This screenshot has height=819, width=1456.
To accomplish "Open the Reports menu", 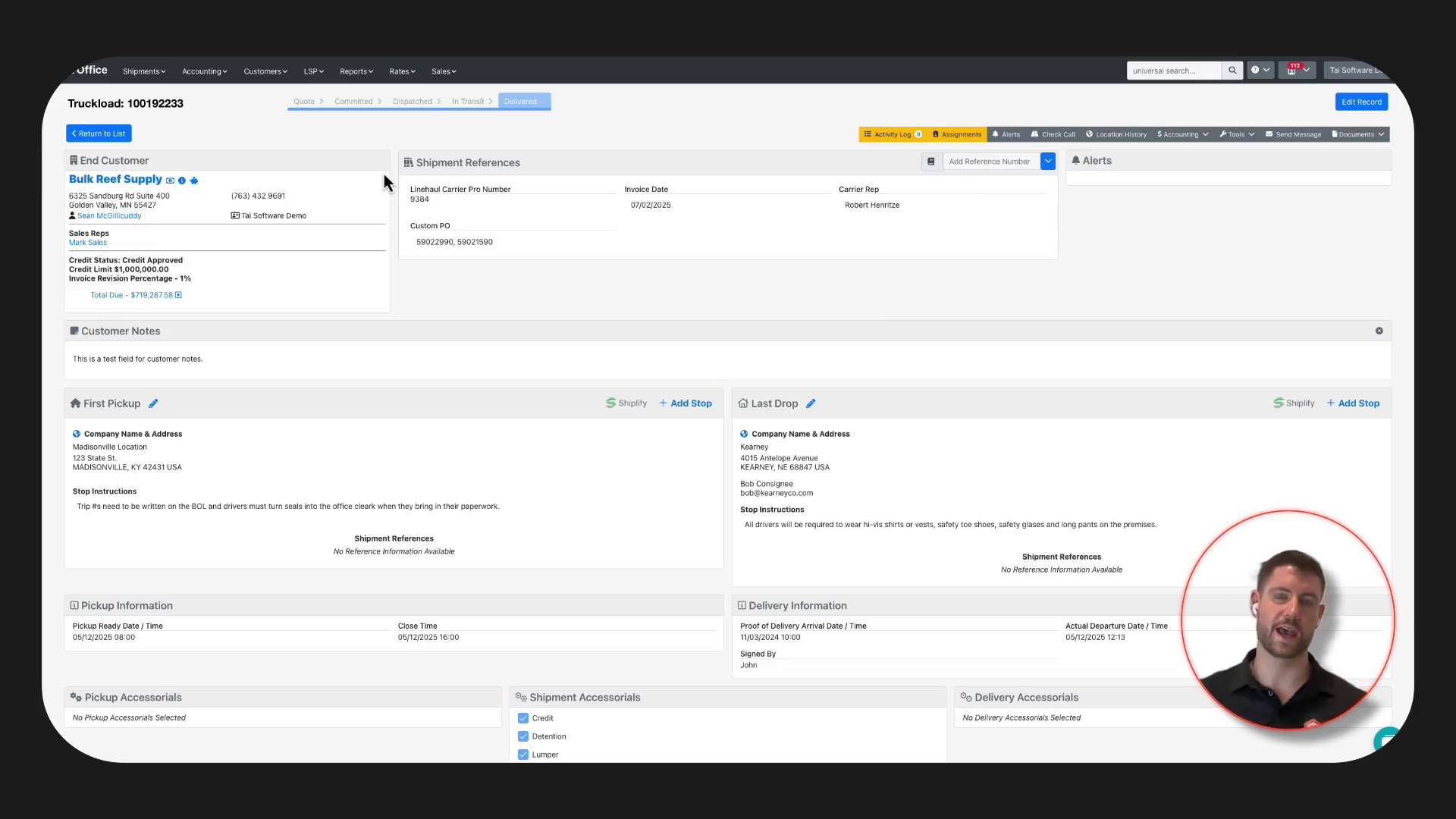I will [x=356, y=71].
